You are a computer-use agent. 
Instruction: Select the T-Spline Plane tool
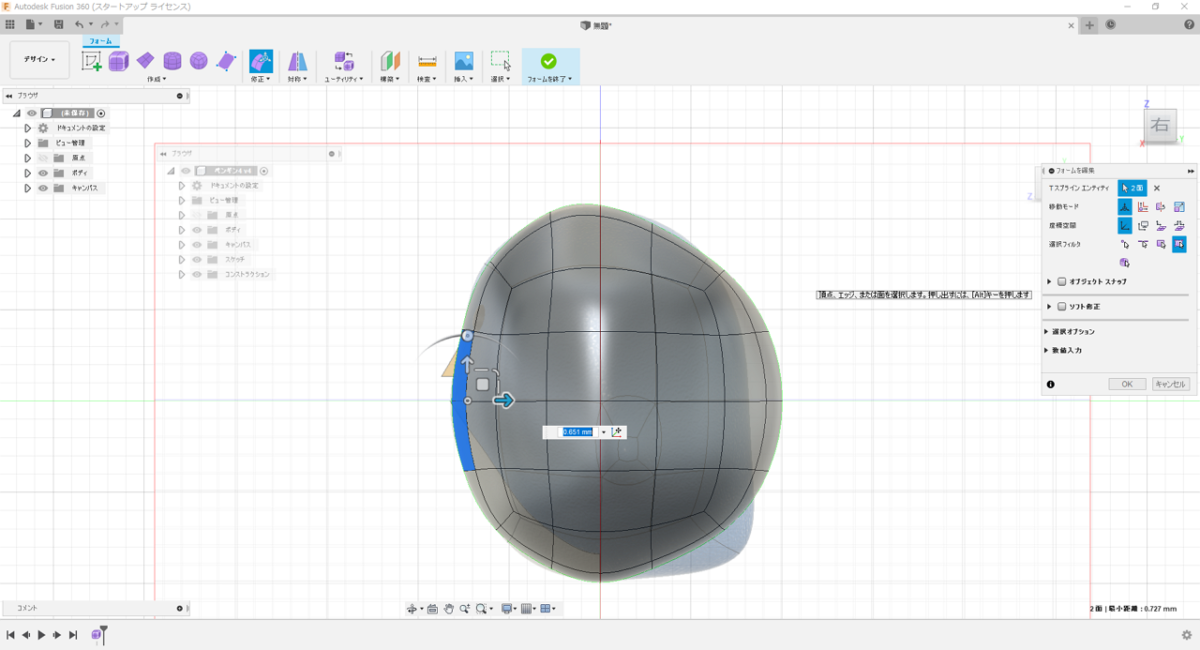pos(145,61)
